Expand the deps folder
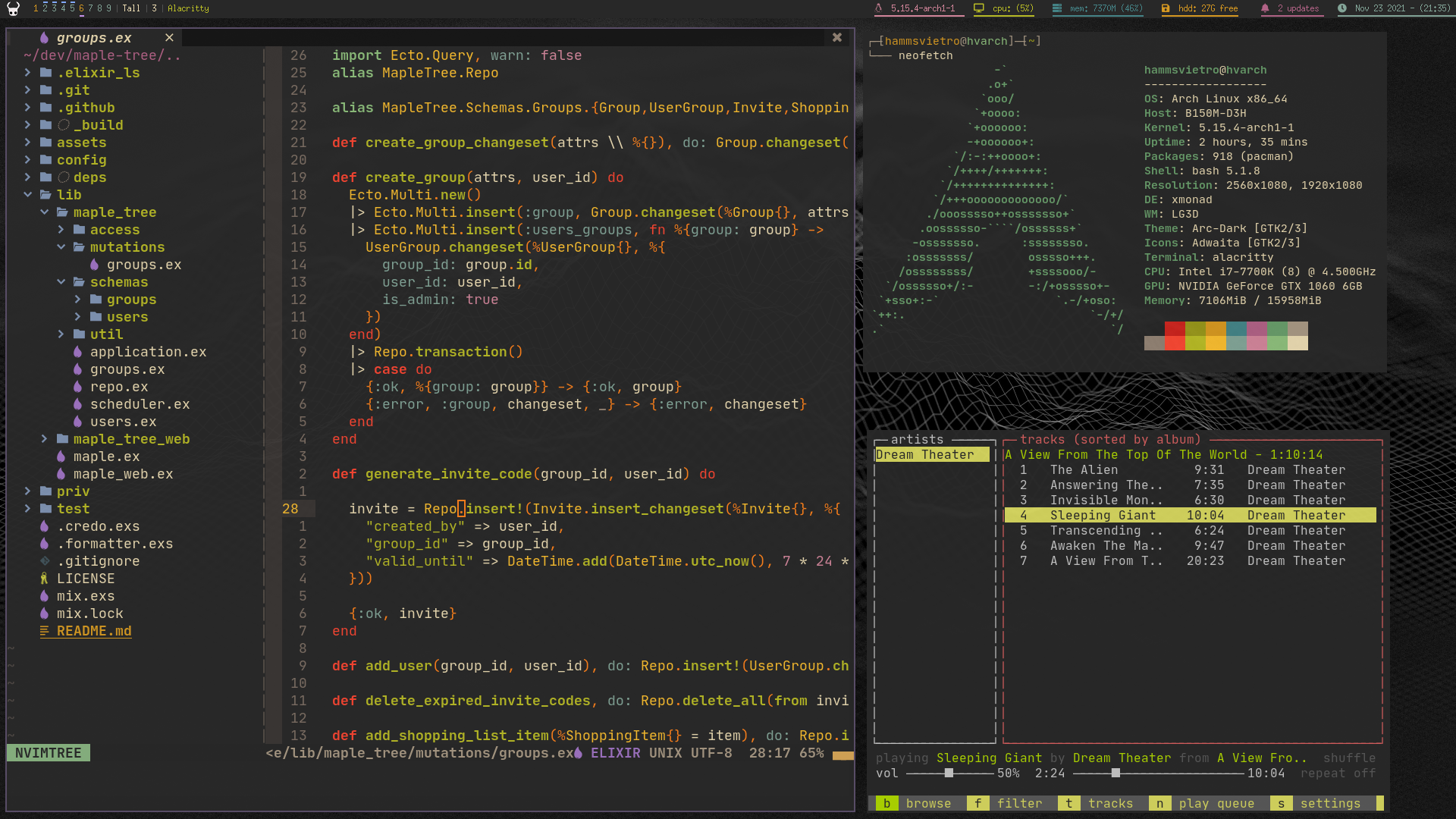Viewport: 1456px width, 819px height. coord(27,177)
